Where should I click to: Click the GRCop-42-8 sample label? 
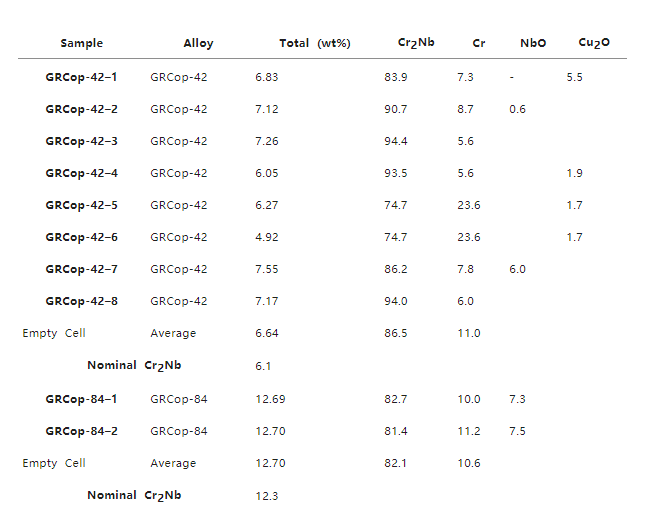pos(81,301)
